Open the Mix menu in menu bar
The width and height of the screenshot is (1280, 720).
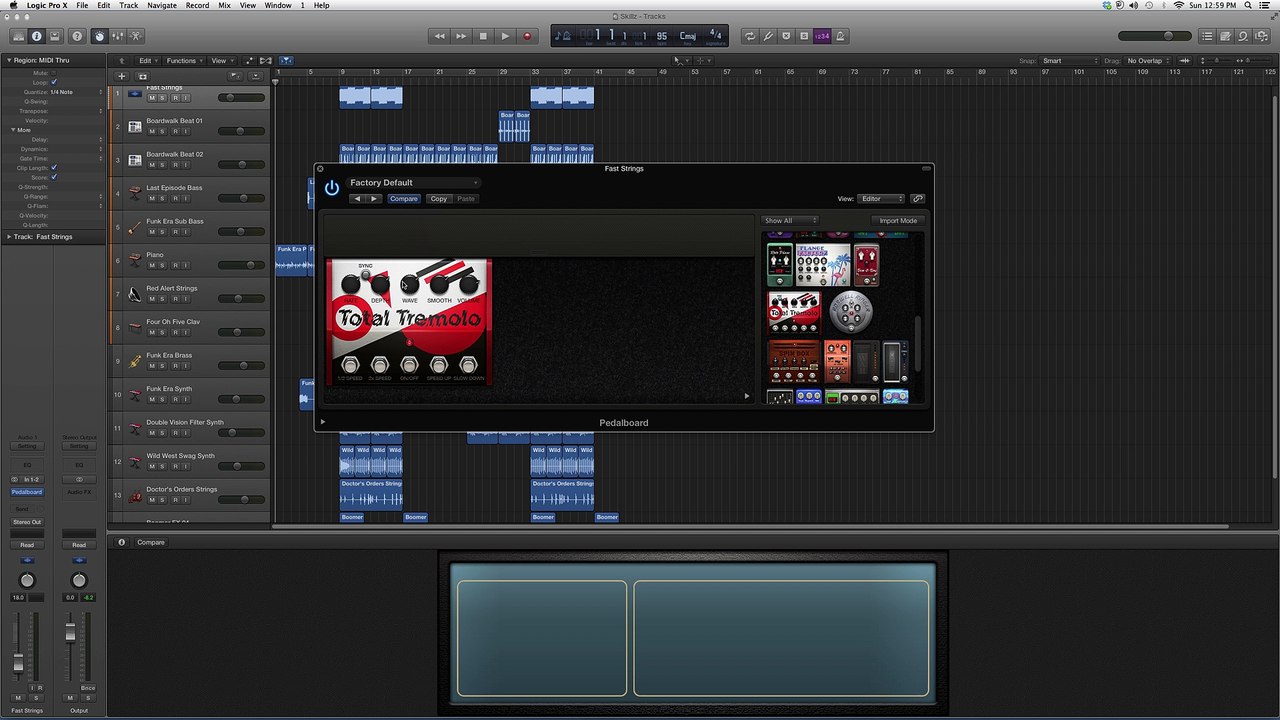pyautogui.click(x=224, y=6)
